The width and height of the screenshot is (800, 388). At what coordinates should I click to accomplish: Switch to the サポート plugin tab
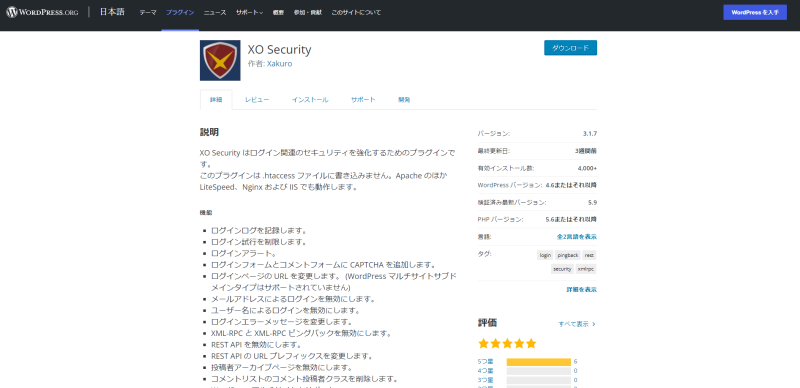point(363,100)
